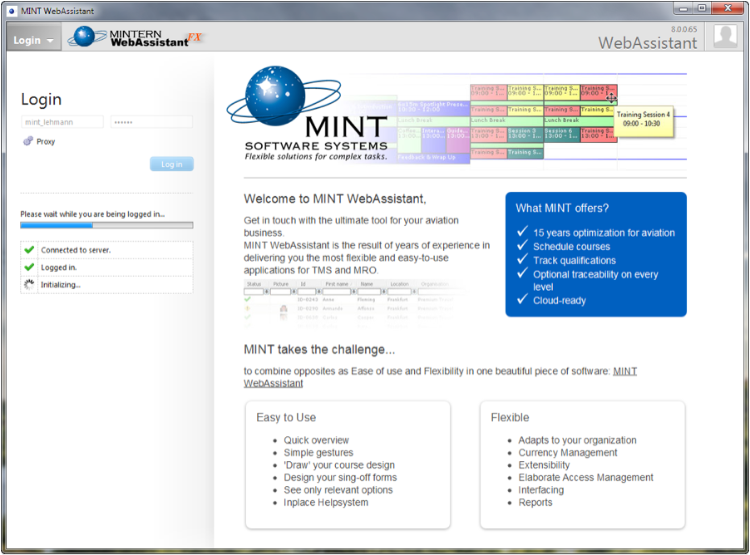Click the 'What MINT offers?' heading
750x555 pixels.
[562, 208]
